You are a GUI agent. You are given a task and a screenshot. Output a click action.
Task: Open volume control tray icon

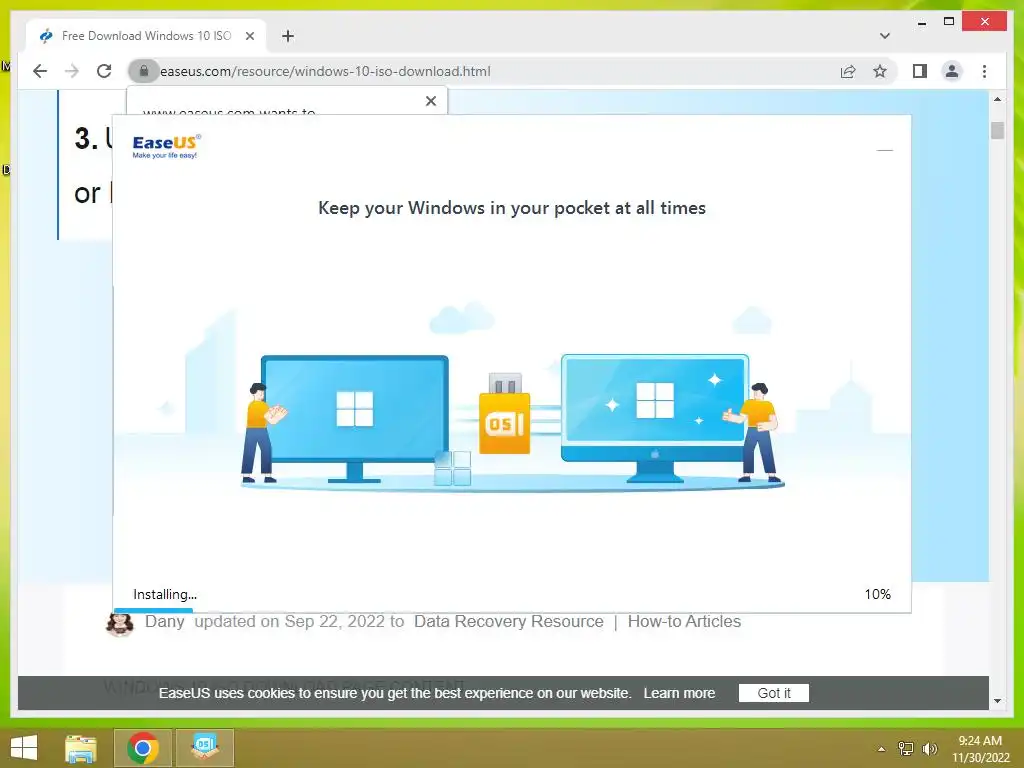[x=930, y=749]
